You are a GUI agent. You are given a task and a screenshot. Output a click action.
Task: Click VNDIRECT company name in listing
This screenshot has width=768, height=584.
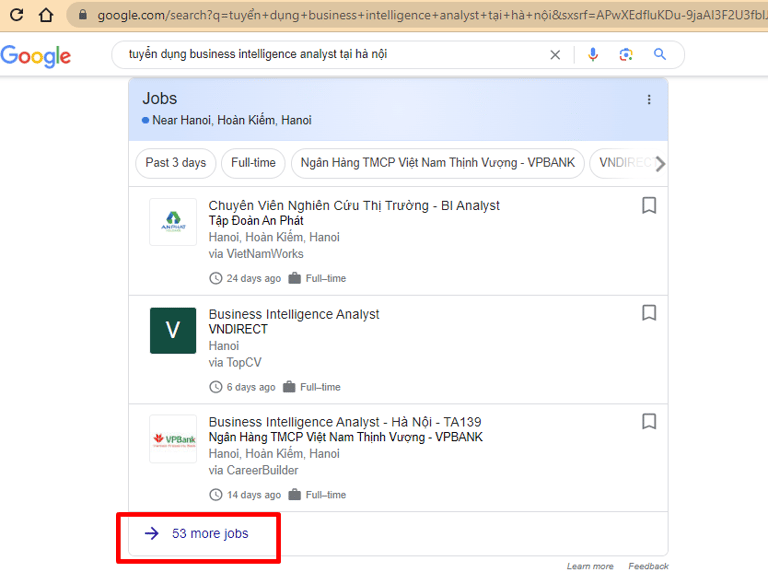pyautogui.click(x=238, y=329)
